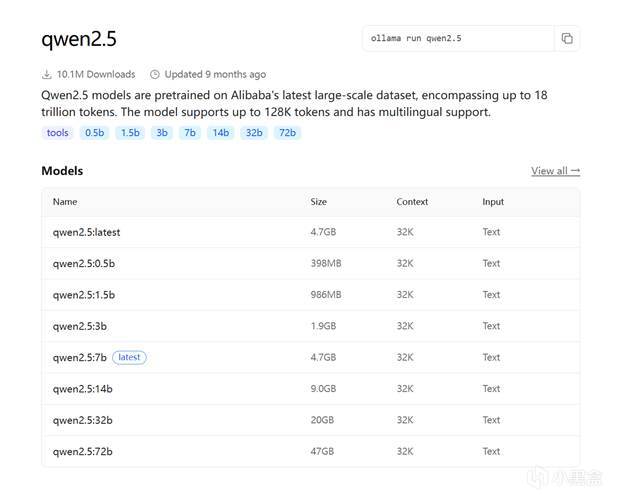621x501 pixels.
Task: Choose the 1.5b size tag
Action: tap(130, 133)
